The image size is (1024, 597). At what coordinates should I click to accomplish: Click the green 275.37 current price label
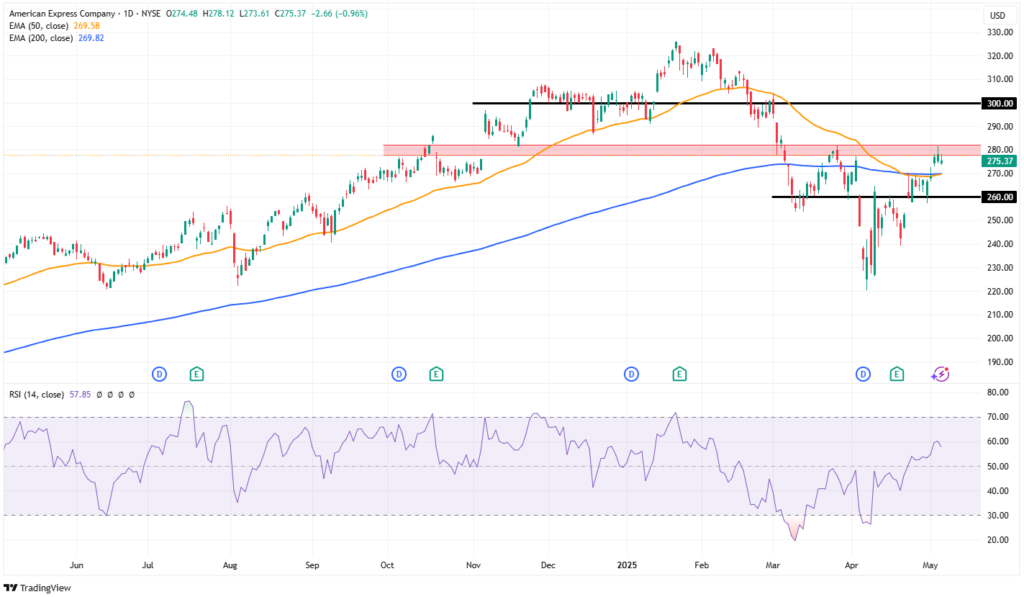999,161
